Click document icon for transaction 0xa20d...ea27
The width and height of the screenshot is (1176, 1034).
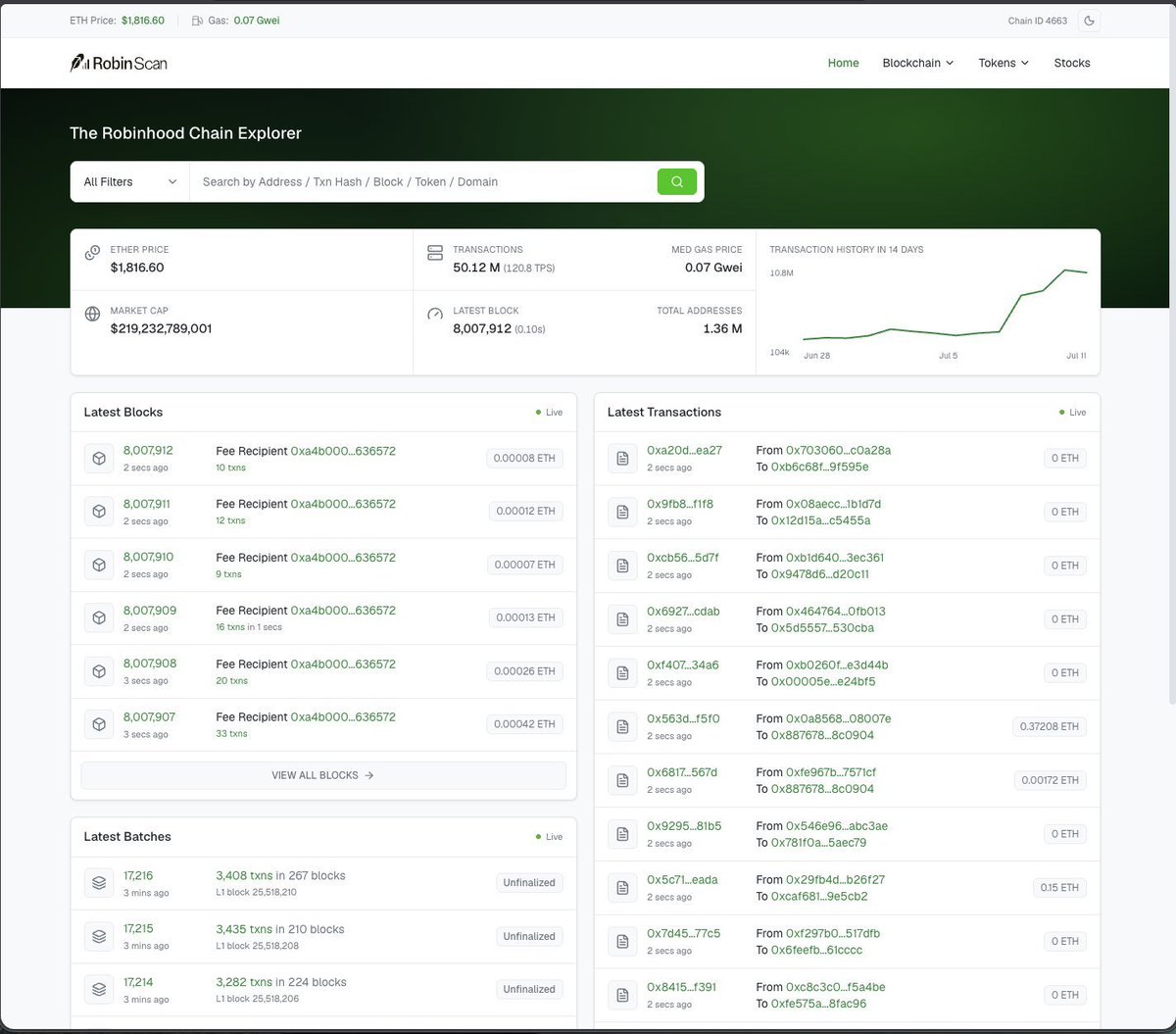pos(622,459)
